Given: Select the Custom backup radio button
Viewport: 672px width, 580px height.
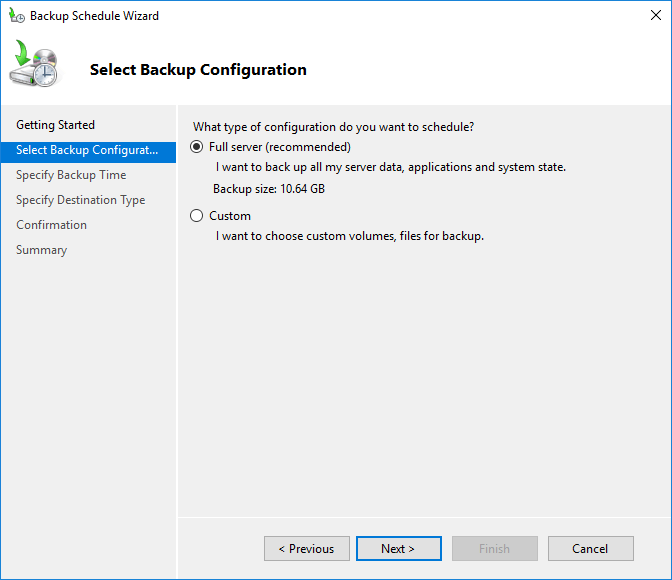Looking at the screenshot, I should pyautogui.click(x=197, y=216).
